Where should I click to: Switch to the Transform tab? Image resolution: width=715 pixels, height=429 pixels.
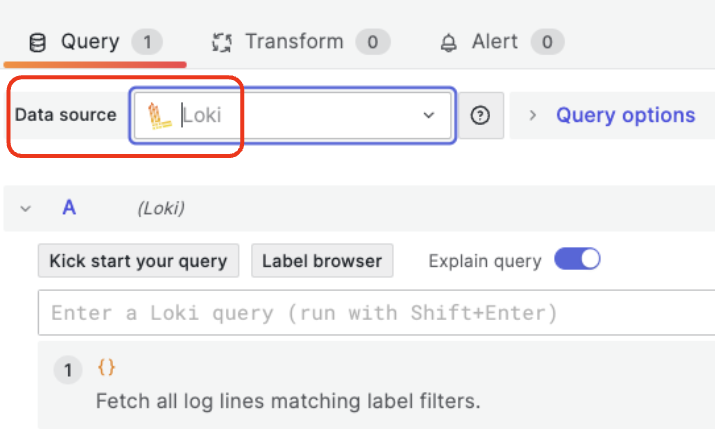point(293,42)
